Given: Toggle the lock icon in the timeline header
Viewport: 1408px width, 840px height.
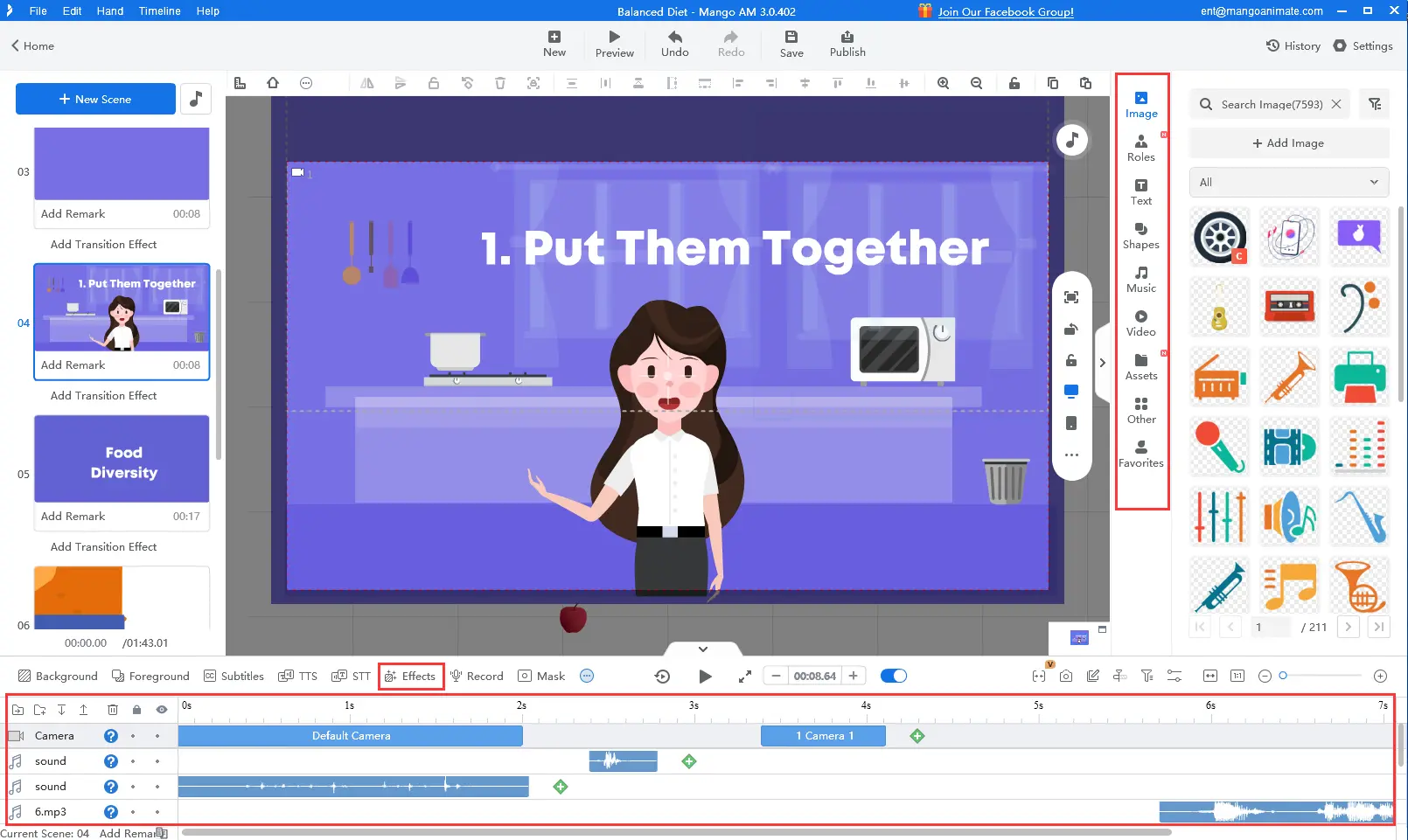Looking at the screenshot, I should pos(136,710).
